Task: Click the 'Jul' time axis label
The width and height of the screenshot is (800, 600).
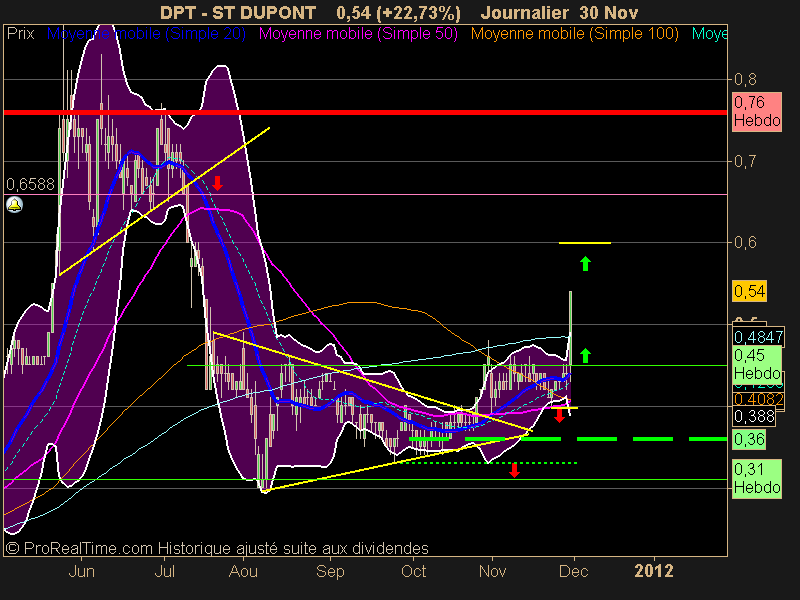Action: (x=164, y=571)
